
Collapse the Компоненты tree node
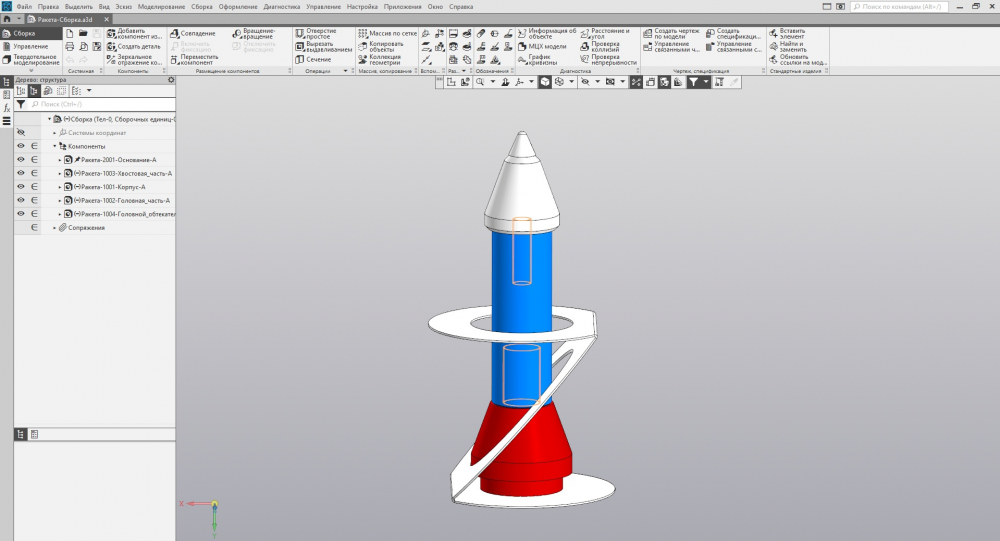[54, 146]
